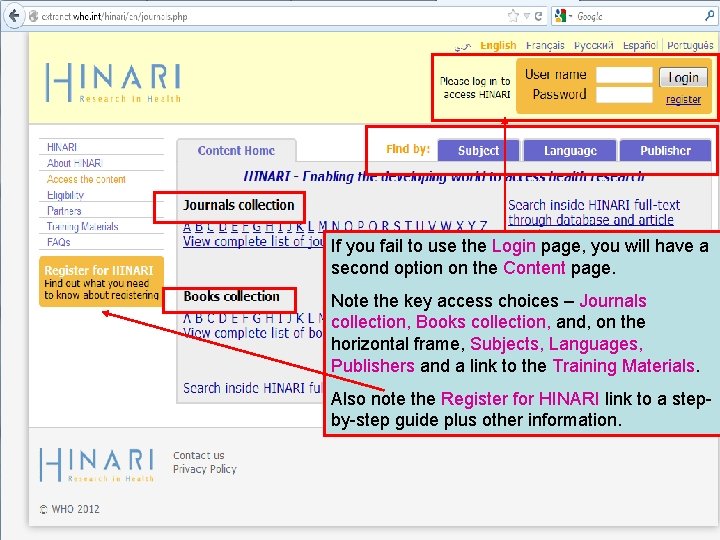Click the HINARI Research in Health logo
720x540 pixels.
[113, 83]
